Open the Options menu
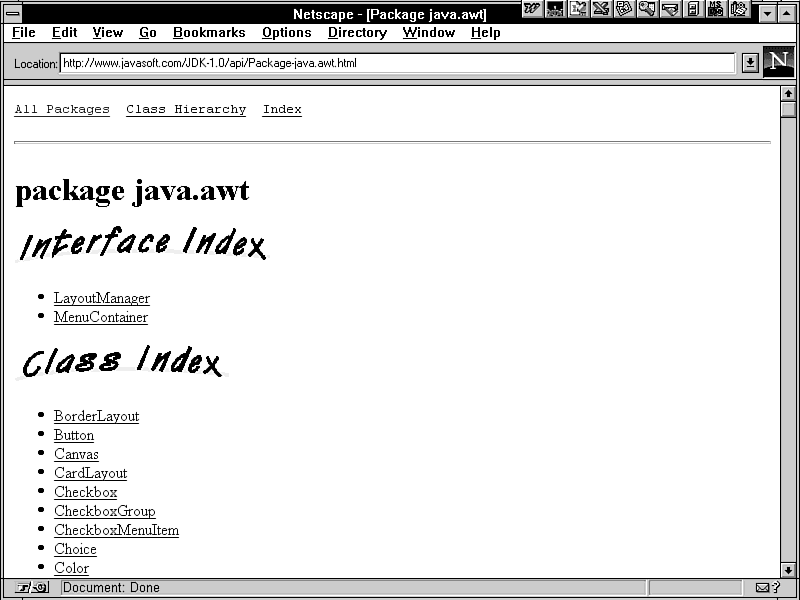This screenshot has height=600, width=800. click(287, 33)
